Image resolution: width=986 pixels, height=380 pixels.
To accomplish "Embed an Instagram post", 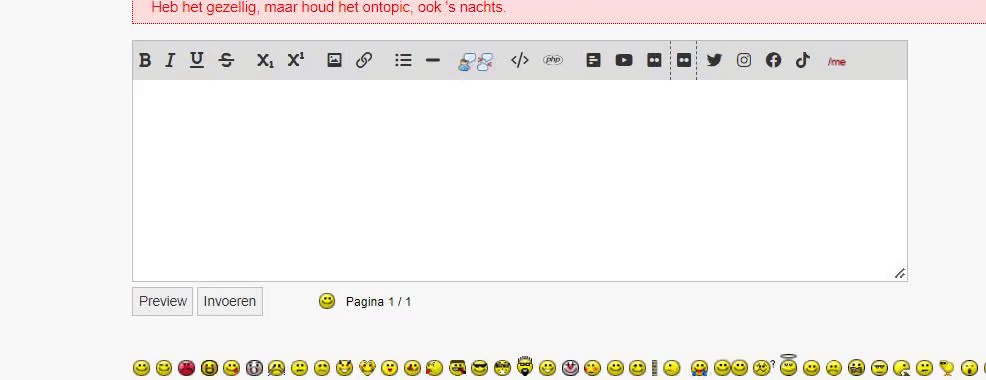I will point(744,60).
